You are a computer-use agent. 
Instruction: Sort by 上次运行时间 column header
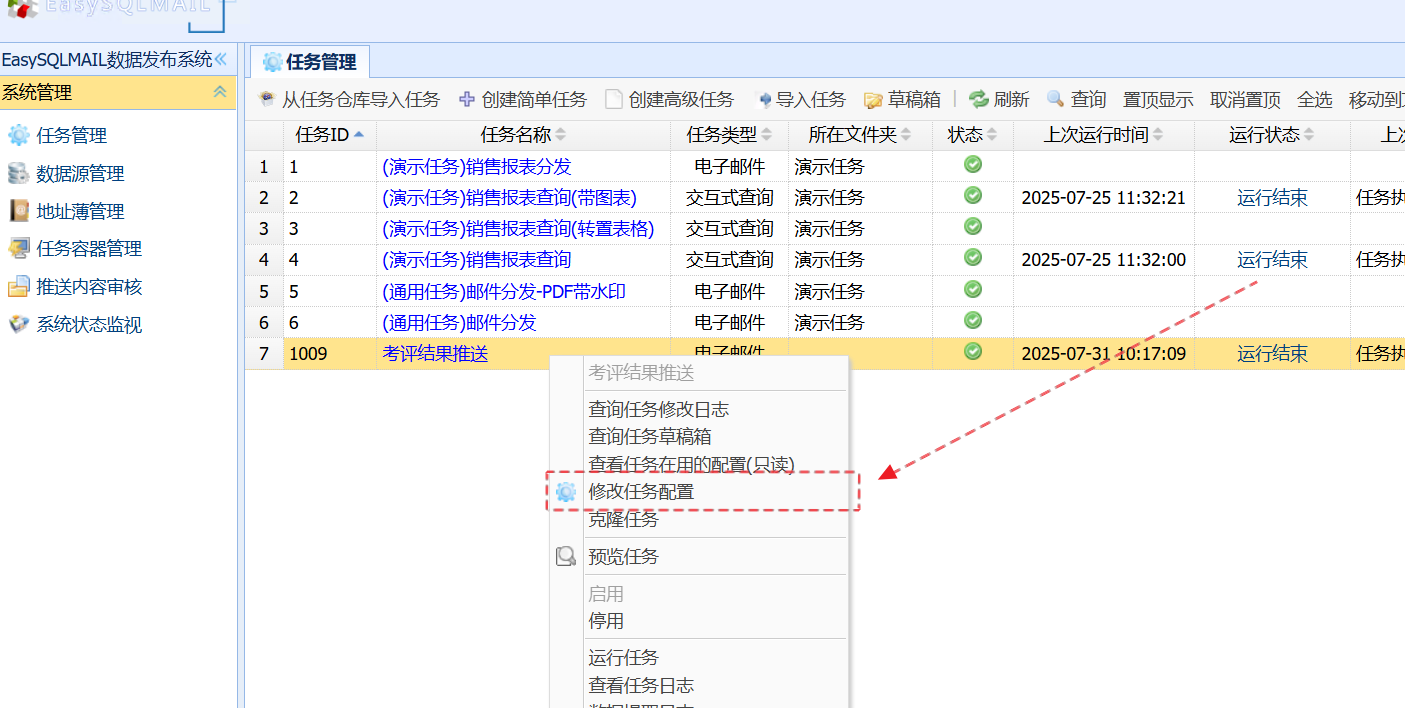pyautogui.click(x=1103, y=135)
